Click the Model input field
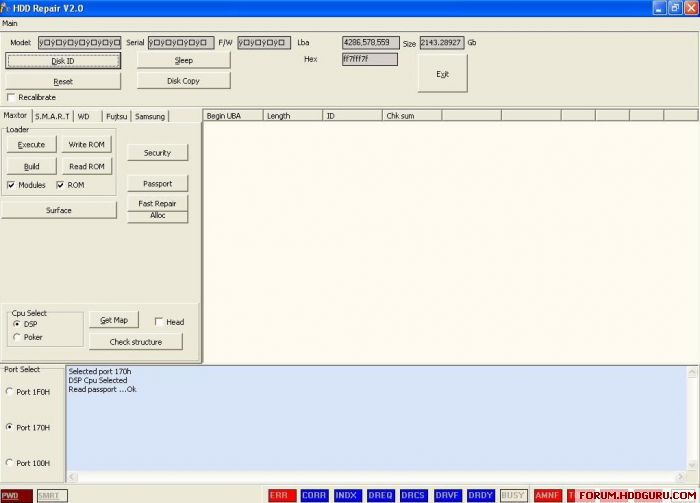 pyautogui.click(x=79, y=43)
